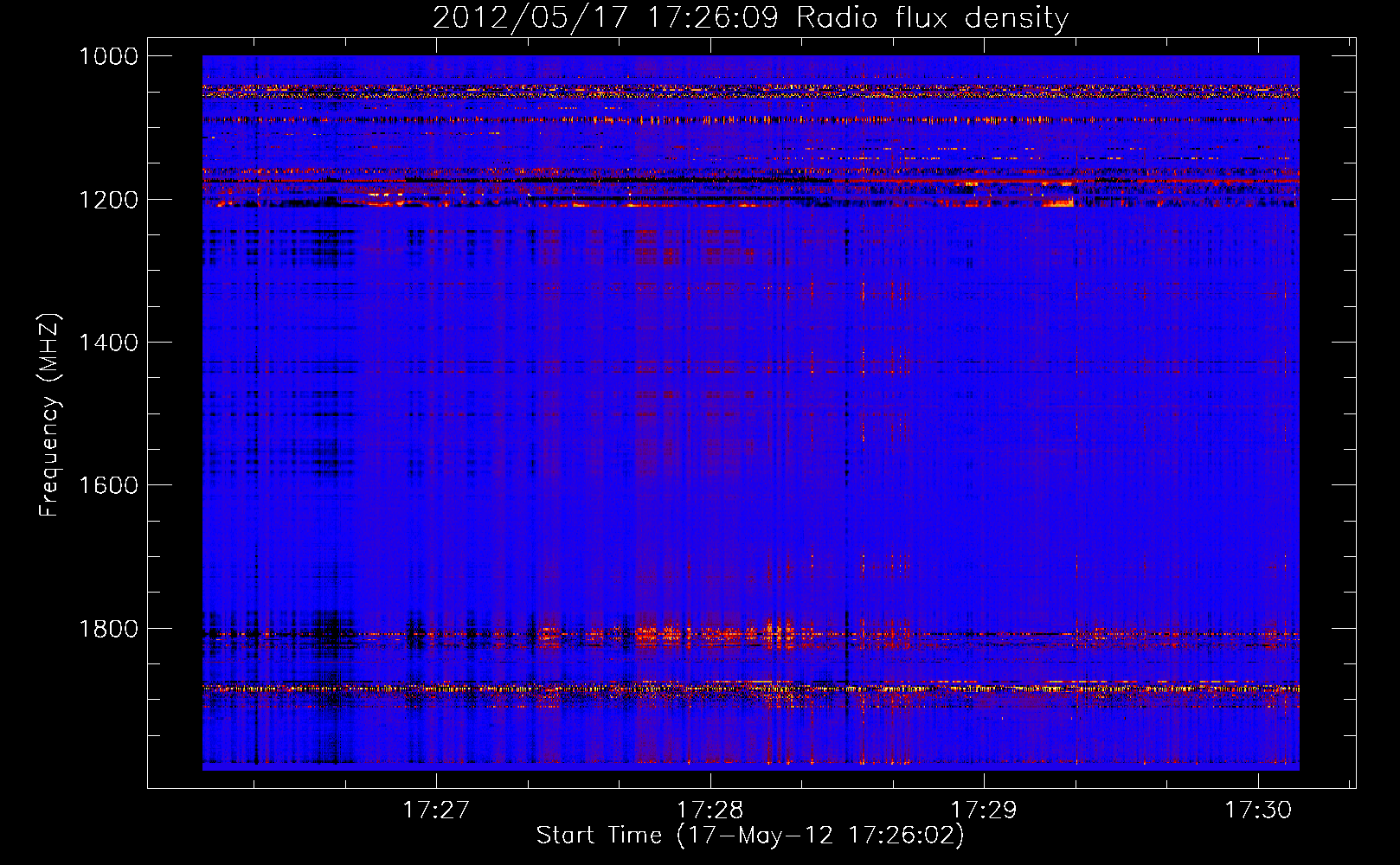
Task: Click the 17:28 time axis label
Action: tap(710, 811)
